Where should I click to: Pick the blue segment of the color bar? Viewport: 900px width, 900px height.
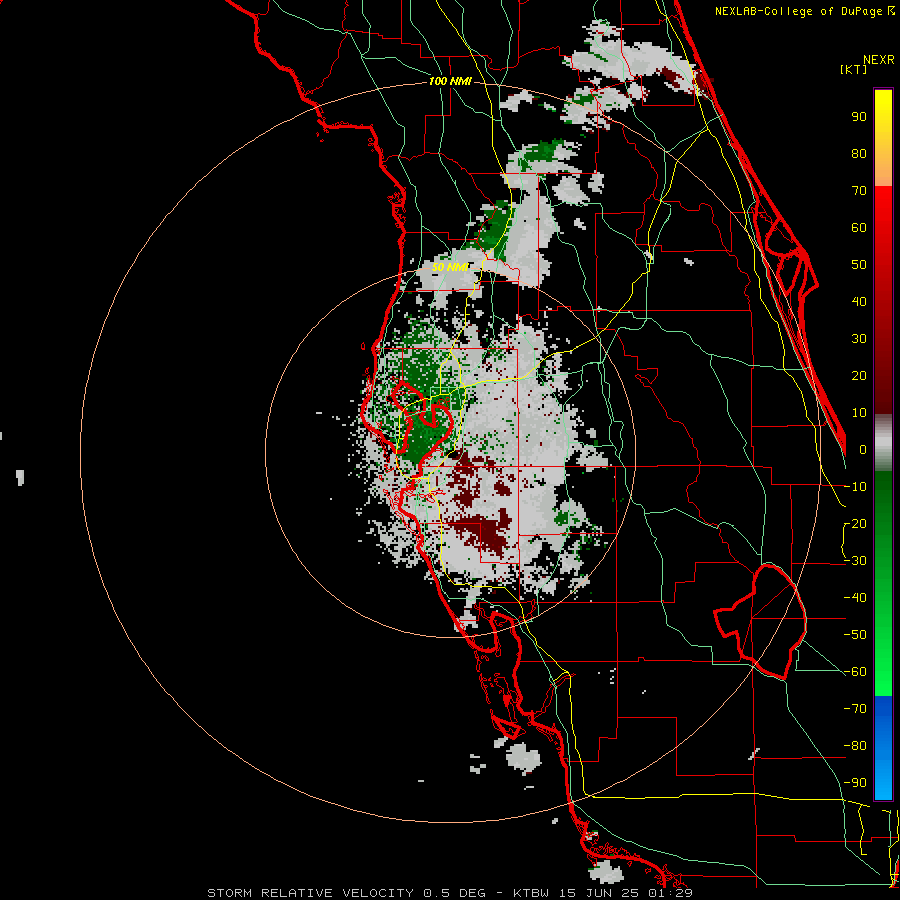[x=883, y=747]
